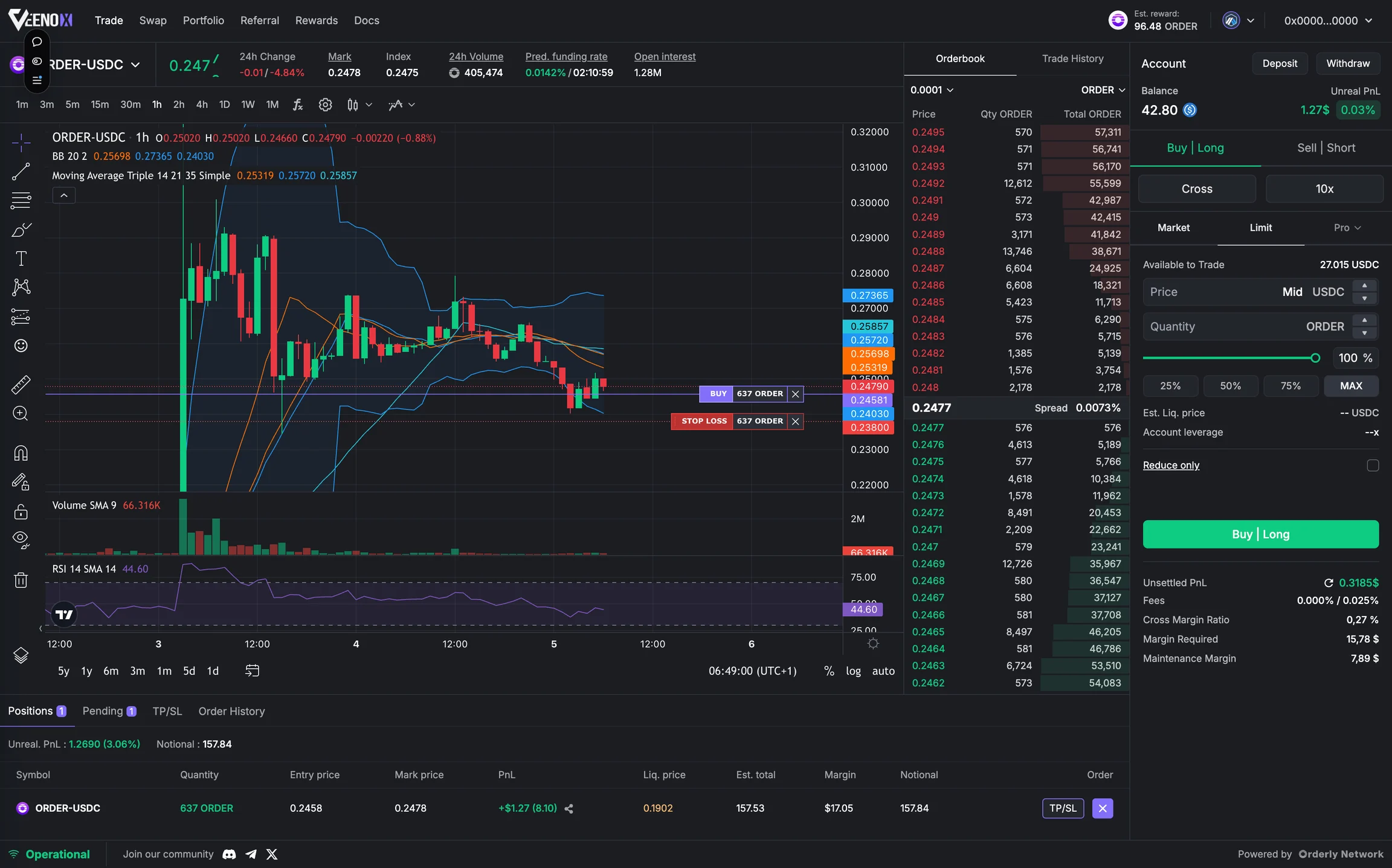Click the Deposit button
Screen dimensions: 1392x868
click(x=1280, y=63)
